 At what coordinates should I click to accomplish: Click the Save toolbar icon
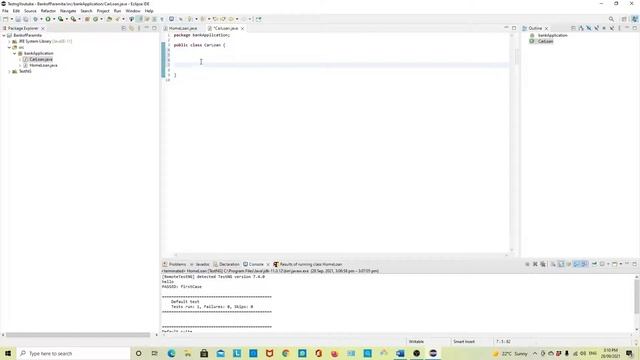[18, 19]
